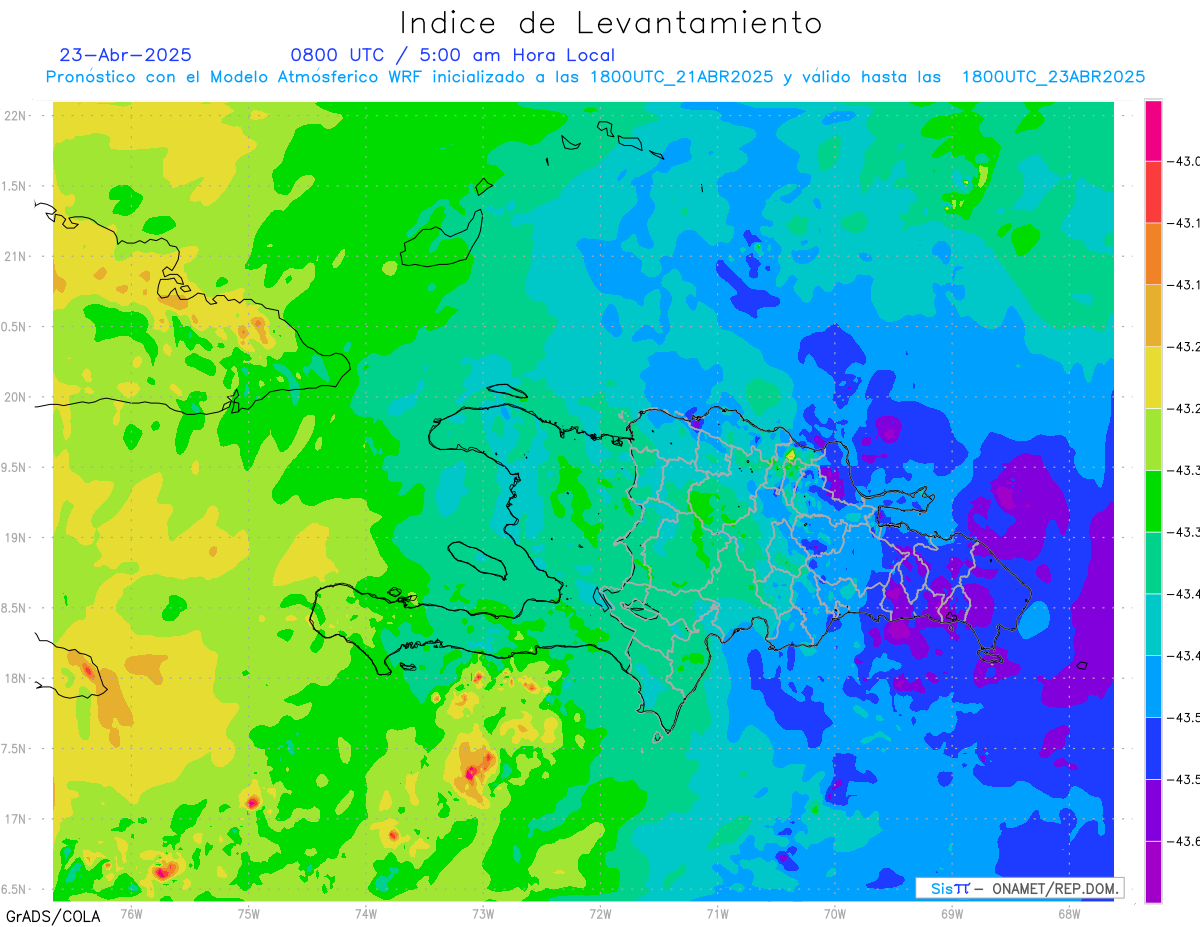Screen dimensions: 1200x927
Task: Pick the royal blue swatch in the colorbar
Action: [x=1153, y=748]
